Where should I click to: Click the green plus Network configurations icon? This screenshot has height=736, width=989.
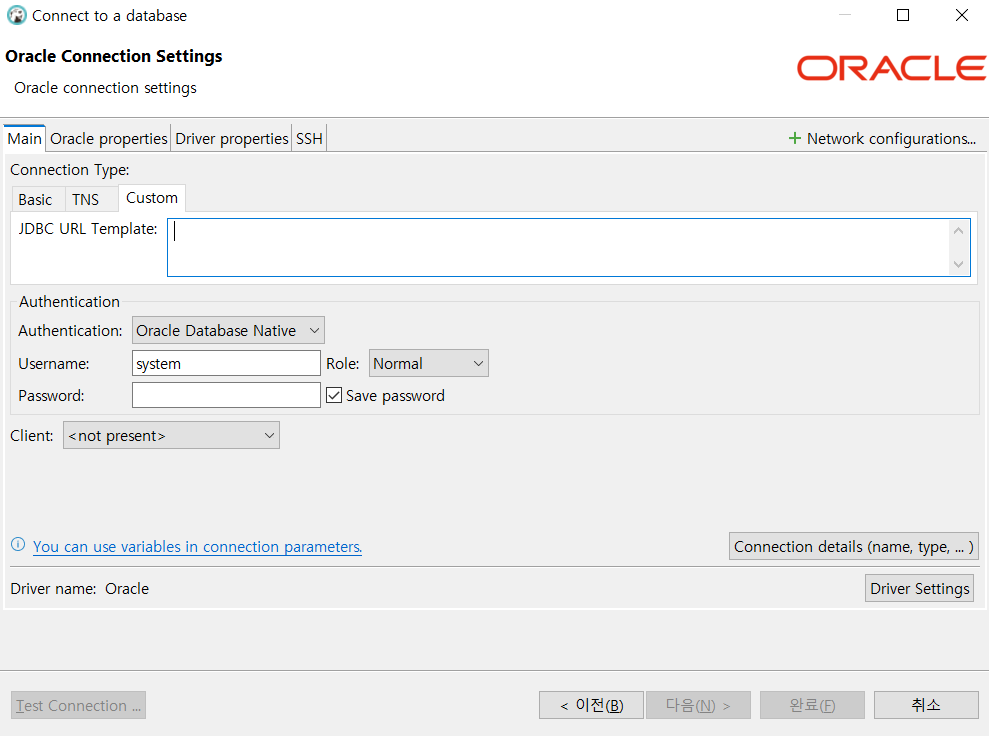[x=795, y=138]
